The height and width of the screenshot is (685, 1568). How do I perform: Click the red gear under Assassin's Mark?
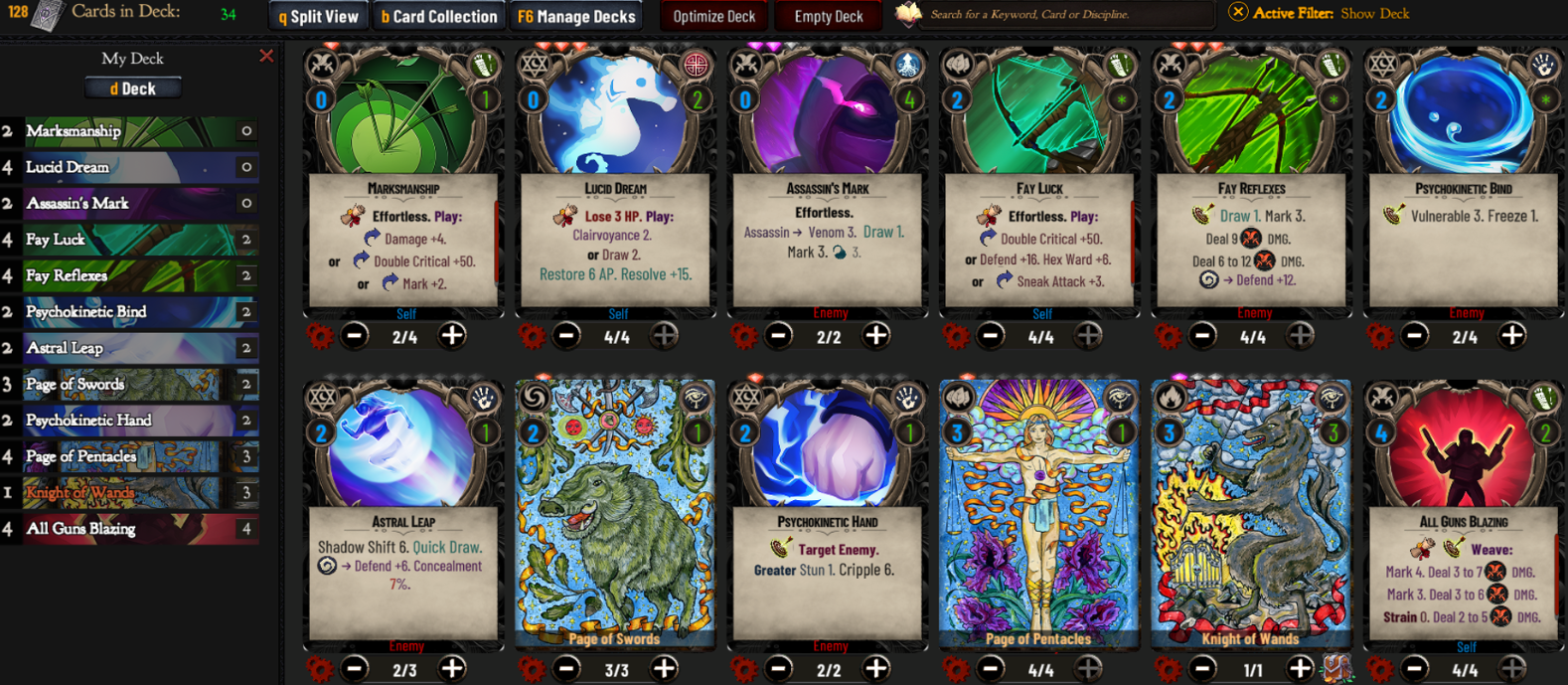tap(744, 336)
